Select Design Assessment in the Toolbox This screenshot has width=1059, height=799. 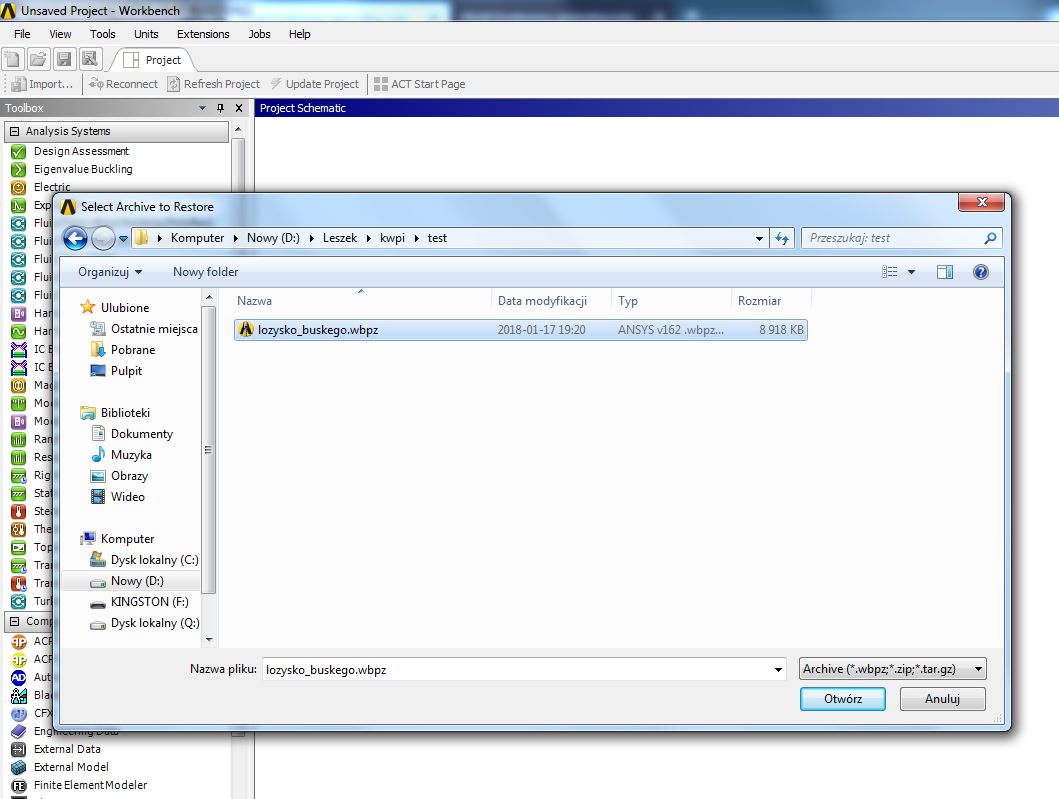pyautogui.click(x=81, y=151)
